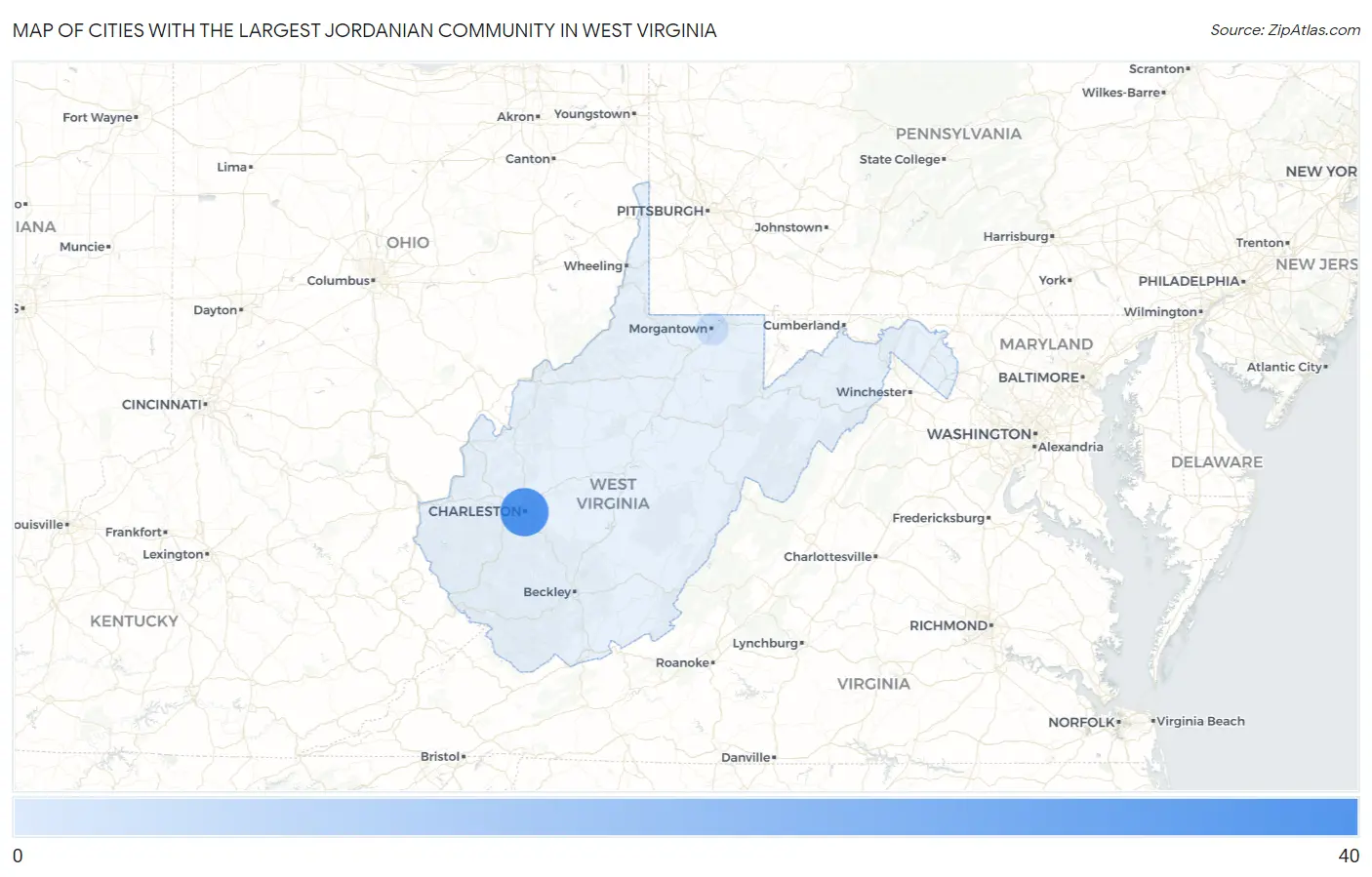Click the 'RICHMOND' city label

(x=948, y=625)
